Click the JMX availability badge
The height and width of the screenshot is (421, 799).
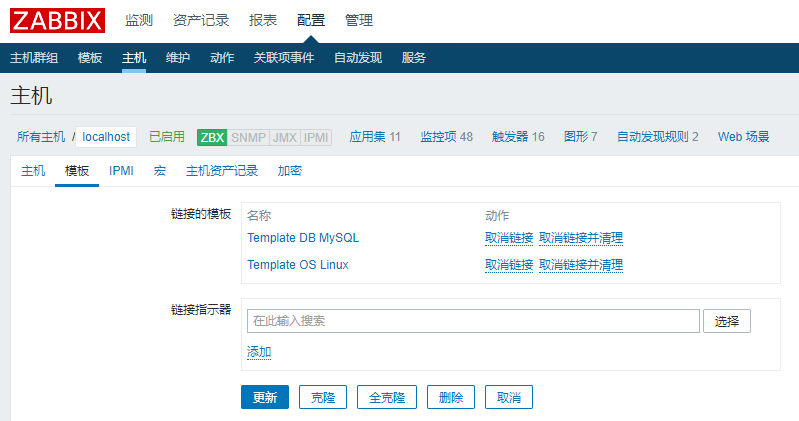click(285, 137)
